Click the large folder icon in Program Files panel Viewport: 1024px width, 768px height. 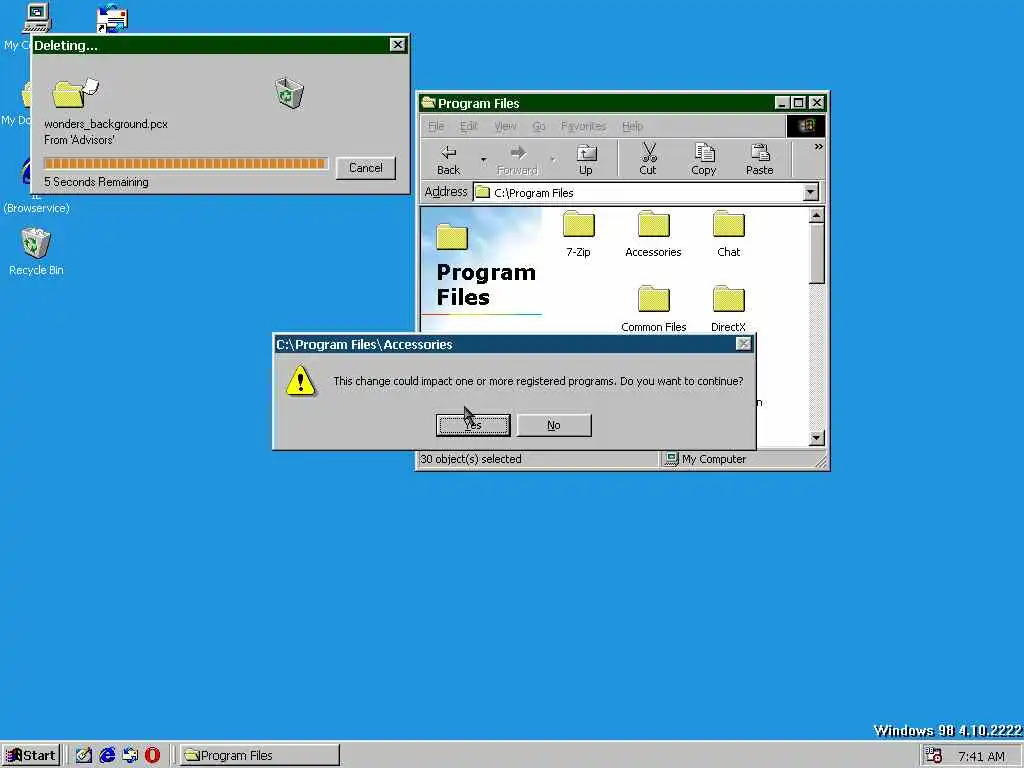pyautogui.click(x=452, y=237)
